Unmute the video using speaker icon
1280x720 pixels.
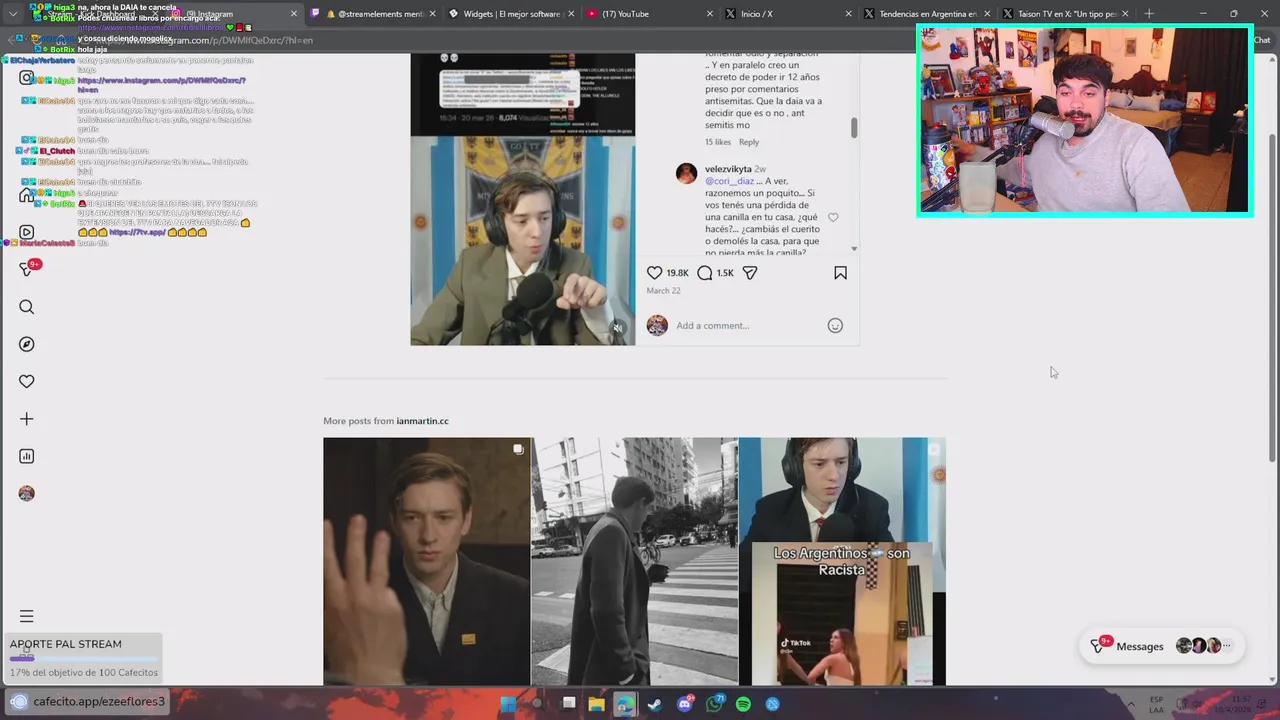[x=618, y=328]
